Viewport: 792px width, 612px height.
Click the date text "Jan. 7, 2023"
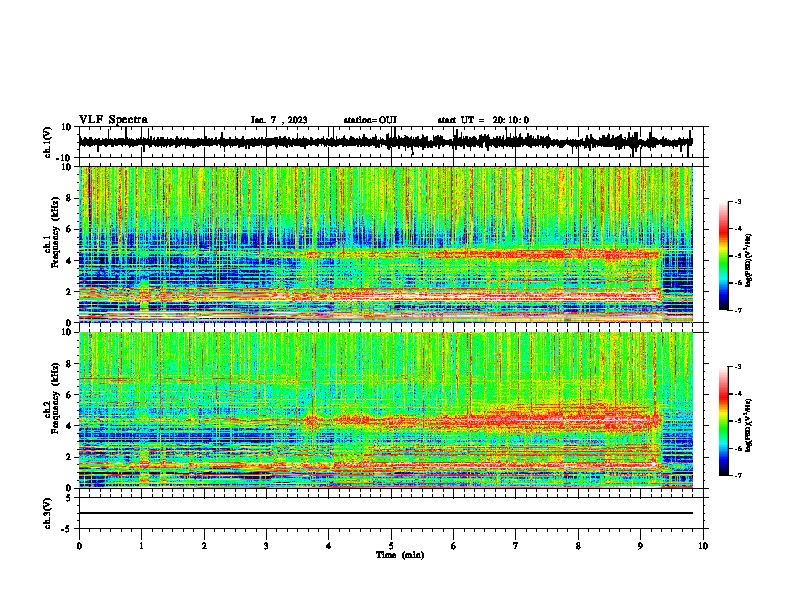279,120
